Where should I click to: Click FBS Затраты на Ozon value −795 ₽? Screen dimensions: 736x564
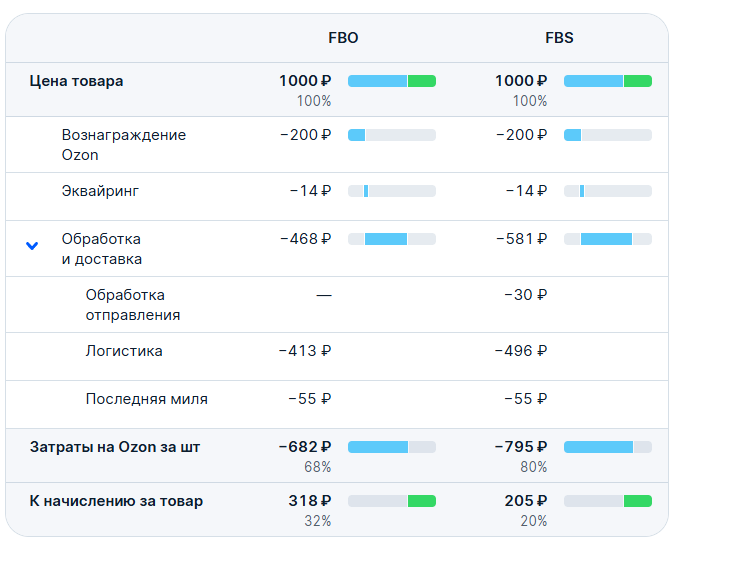click(x=521, y=447)
